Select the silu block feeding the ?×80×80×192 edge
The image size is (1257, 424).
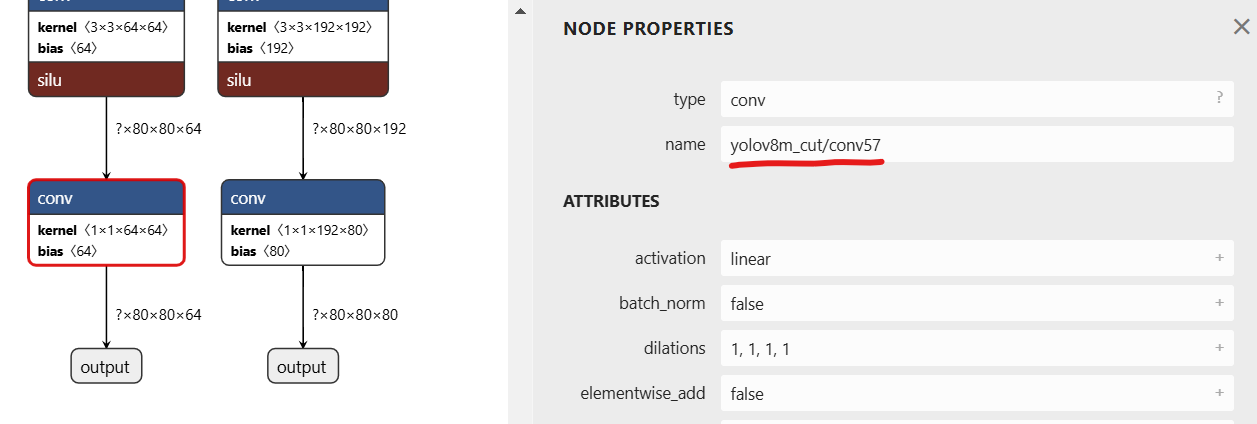click(x=302, y=80)
